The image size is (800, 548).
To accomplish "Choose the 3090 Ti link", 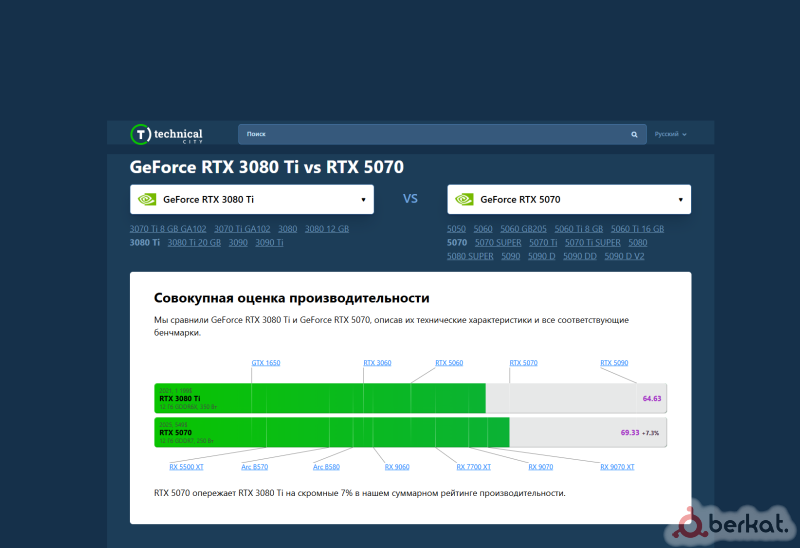I will (269, 243).
